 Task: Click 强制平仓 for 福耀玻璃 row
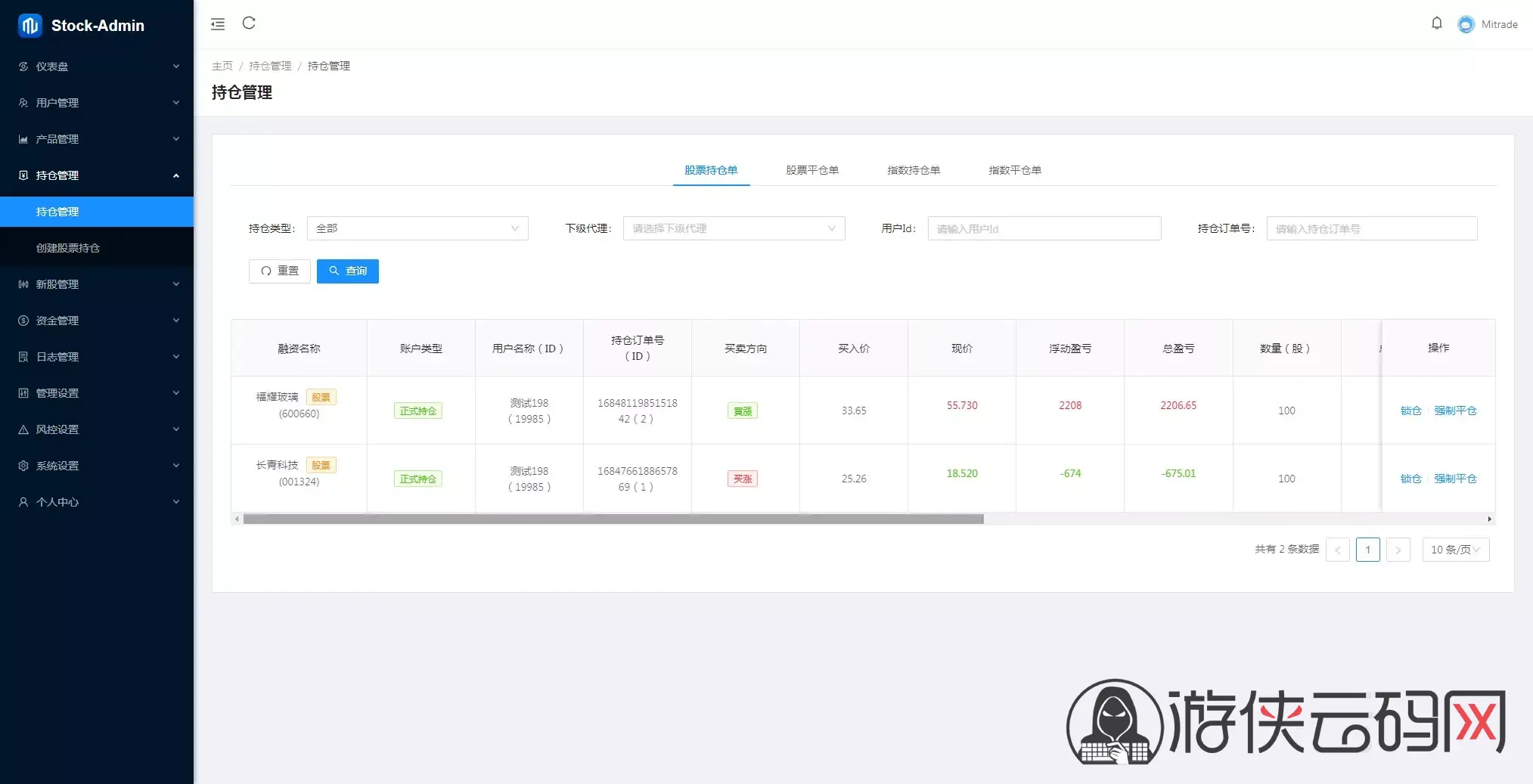(1455, 411)
